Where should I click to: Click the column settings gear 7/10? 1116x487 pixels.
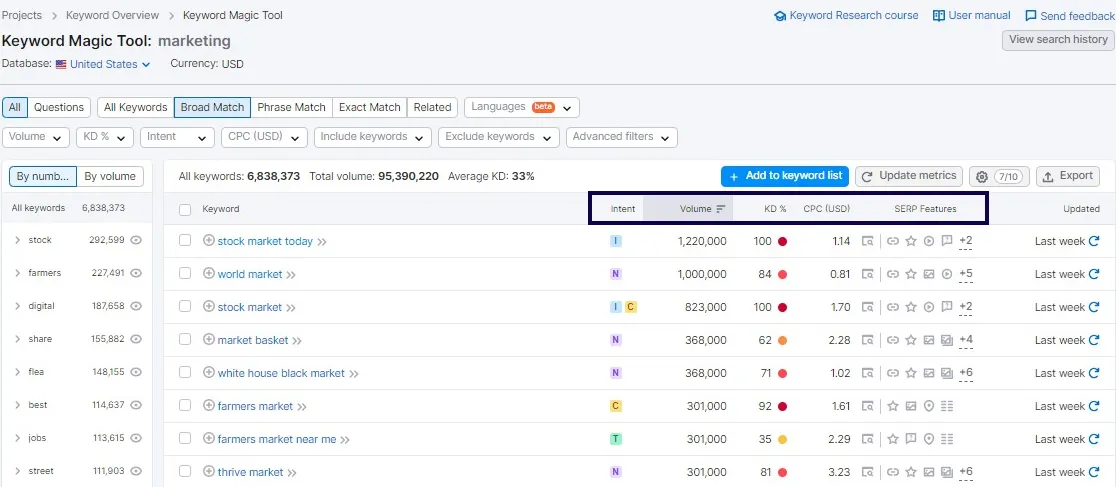pos(999,177)
